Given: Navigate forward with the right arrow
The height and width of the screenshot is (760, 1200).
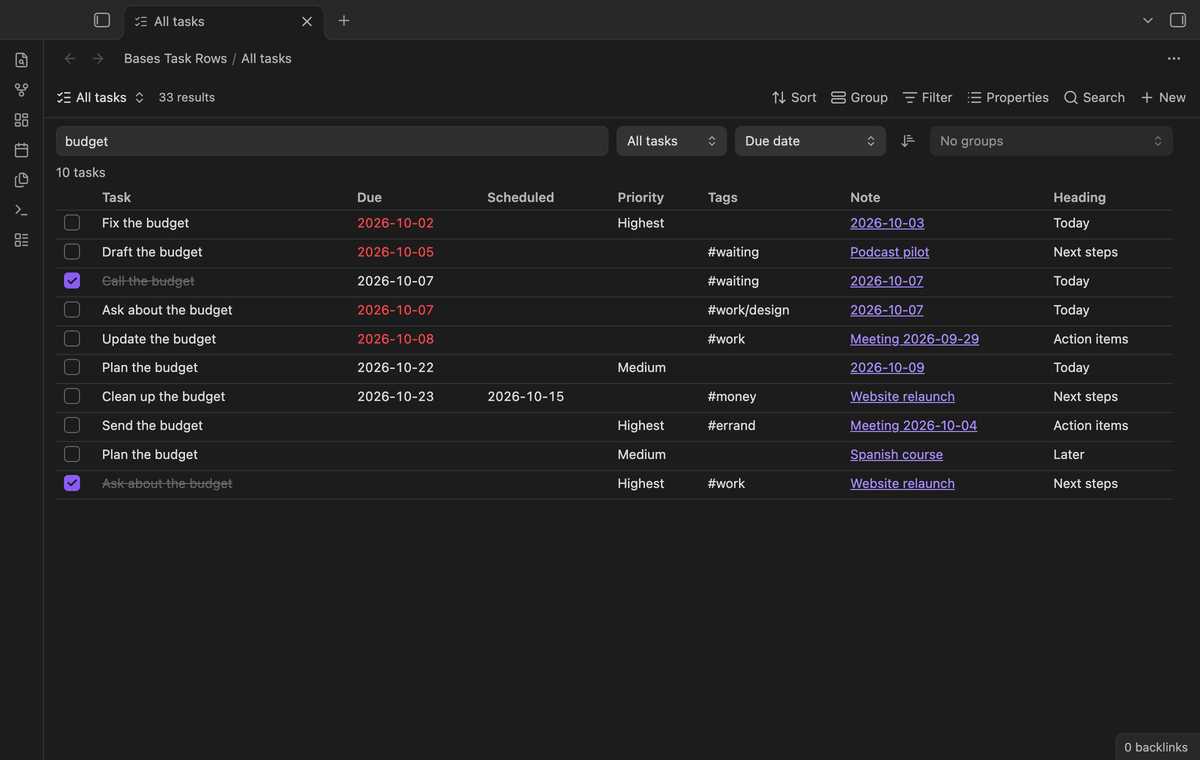Looking at the screenshot, I should click(x=98, y=59).
